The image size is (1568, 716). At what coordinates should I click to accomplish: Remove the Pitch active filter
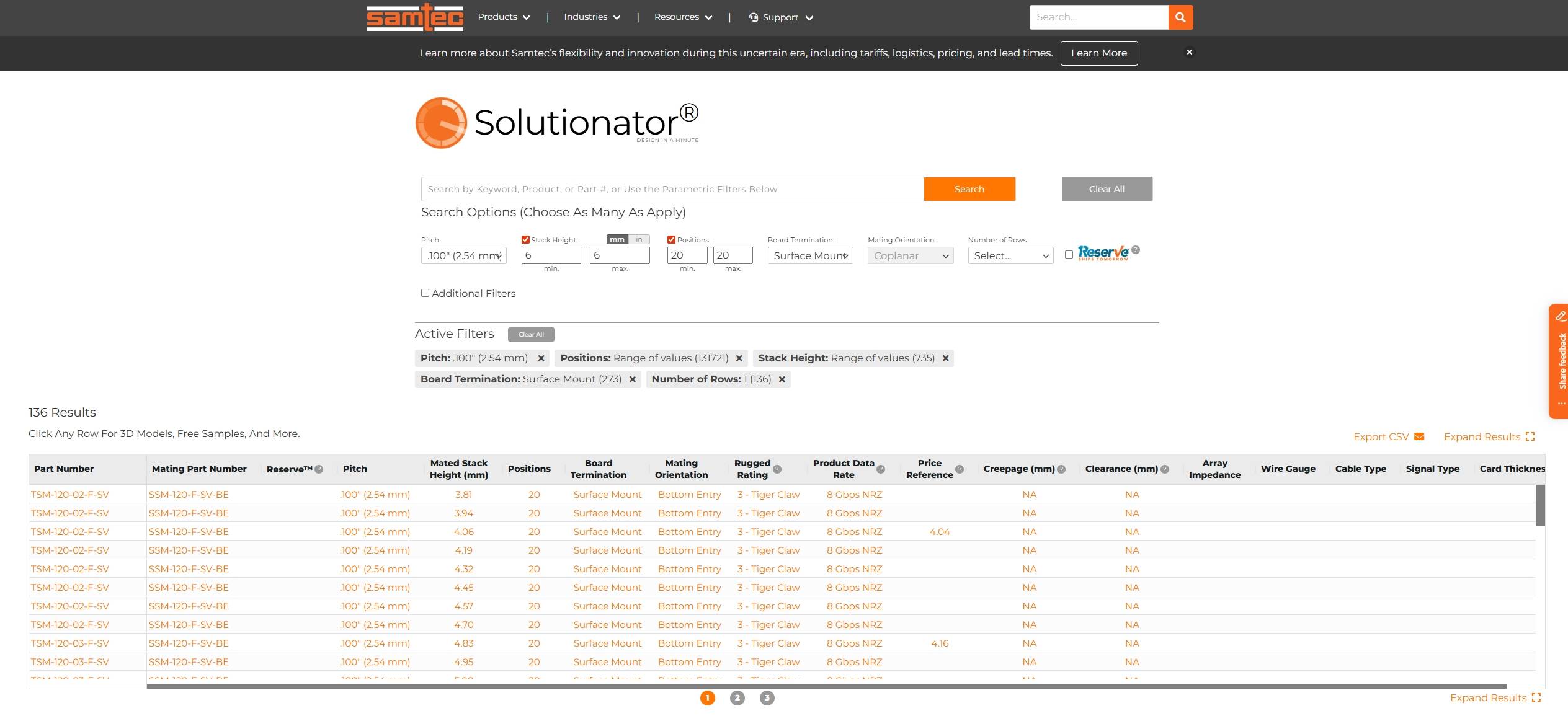541,358
